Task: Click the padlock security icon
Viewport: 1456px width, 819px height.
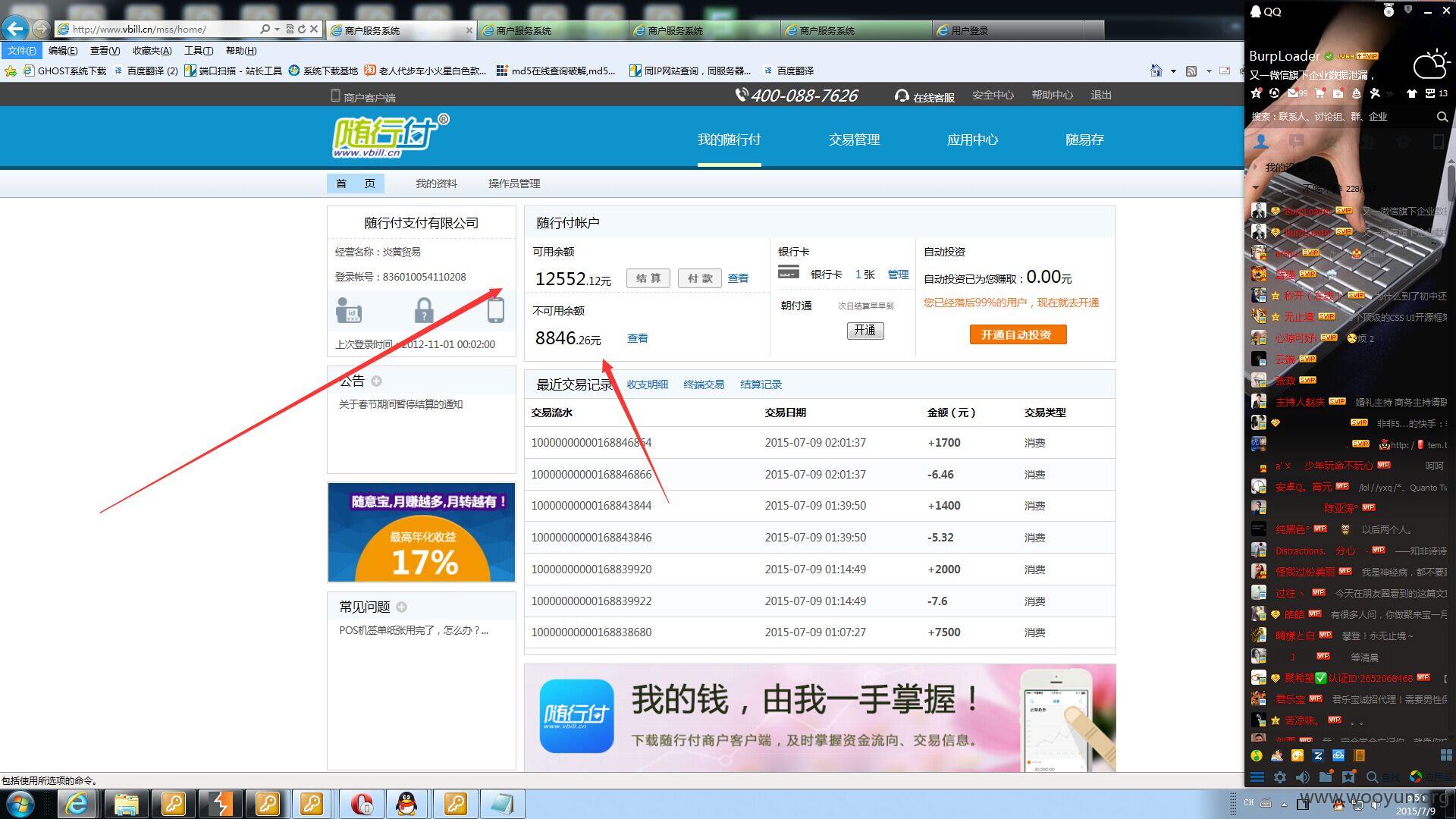Action: click(424, 310)
